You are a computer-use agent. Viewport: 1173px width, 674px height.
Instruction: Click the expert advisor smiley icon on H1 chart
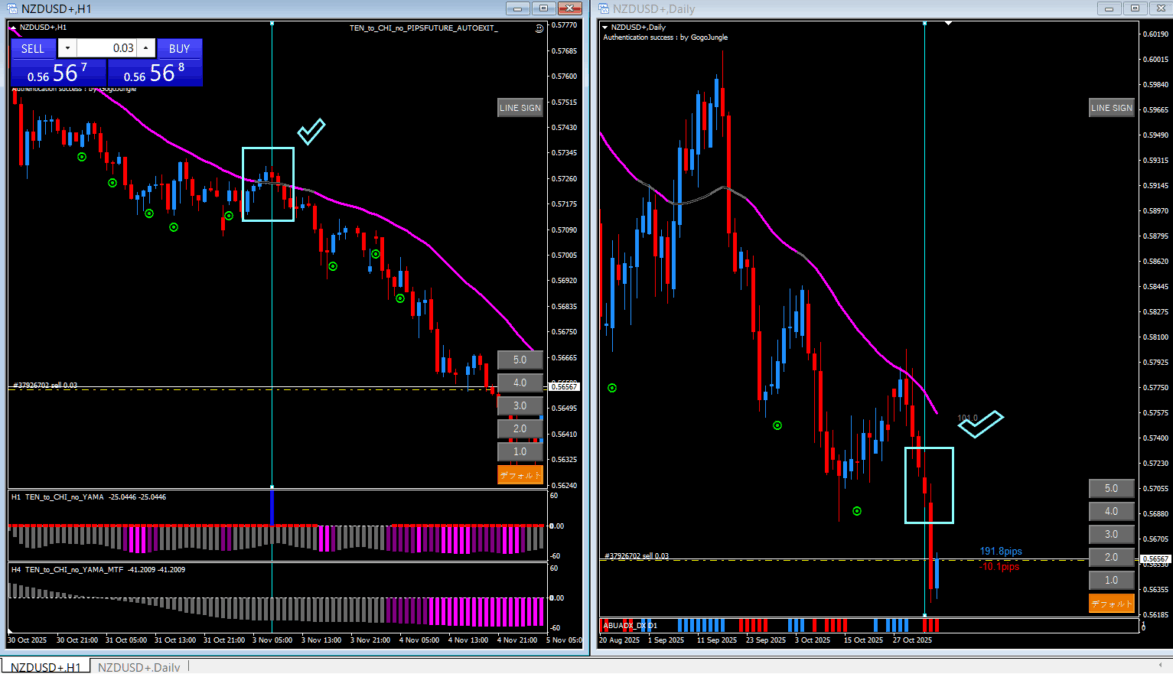tap(540, 28)
